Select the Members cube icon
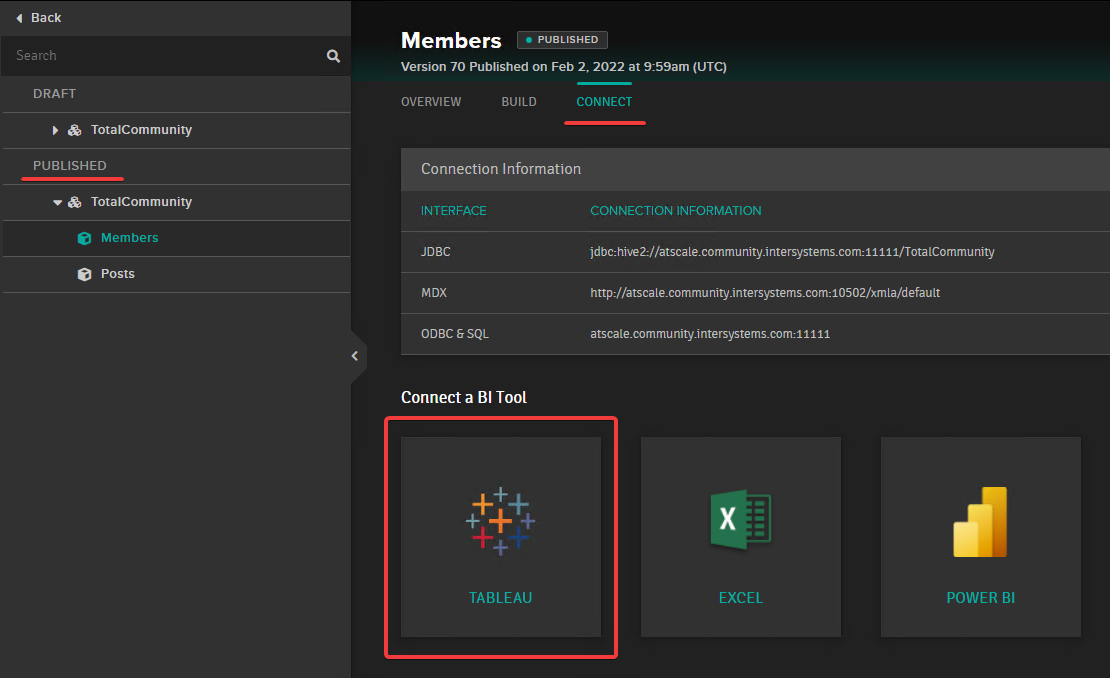The height and width of the screenshot is (678, 1110). [84, 239]
